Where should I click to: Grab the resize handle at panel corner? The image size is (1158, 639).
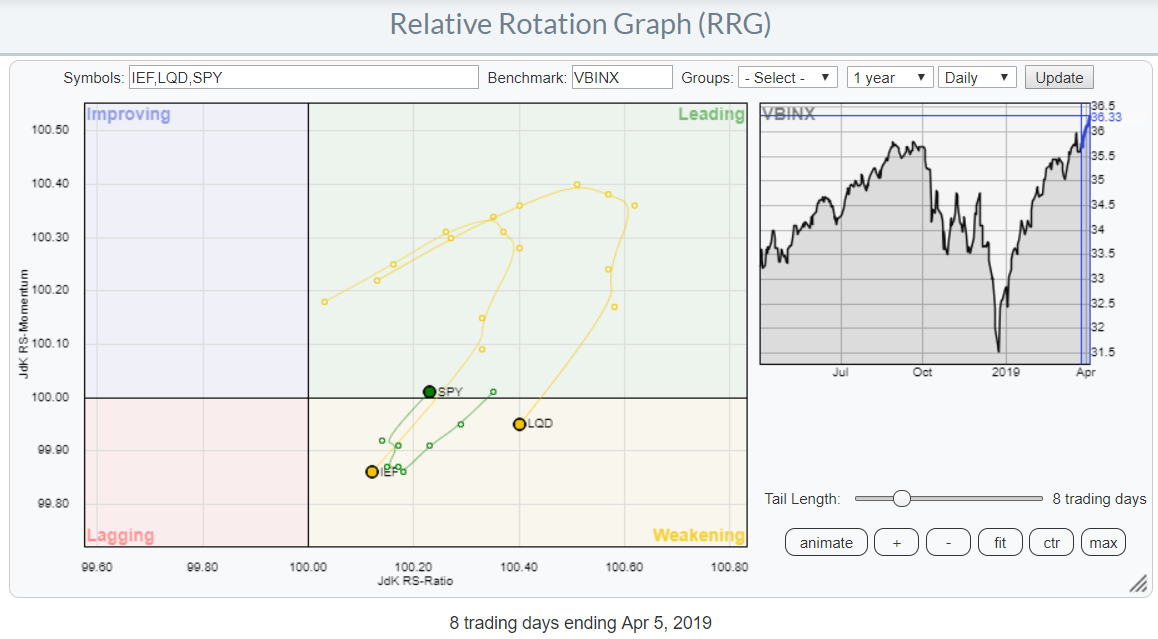[x=1138, y=584]
